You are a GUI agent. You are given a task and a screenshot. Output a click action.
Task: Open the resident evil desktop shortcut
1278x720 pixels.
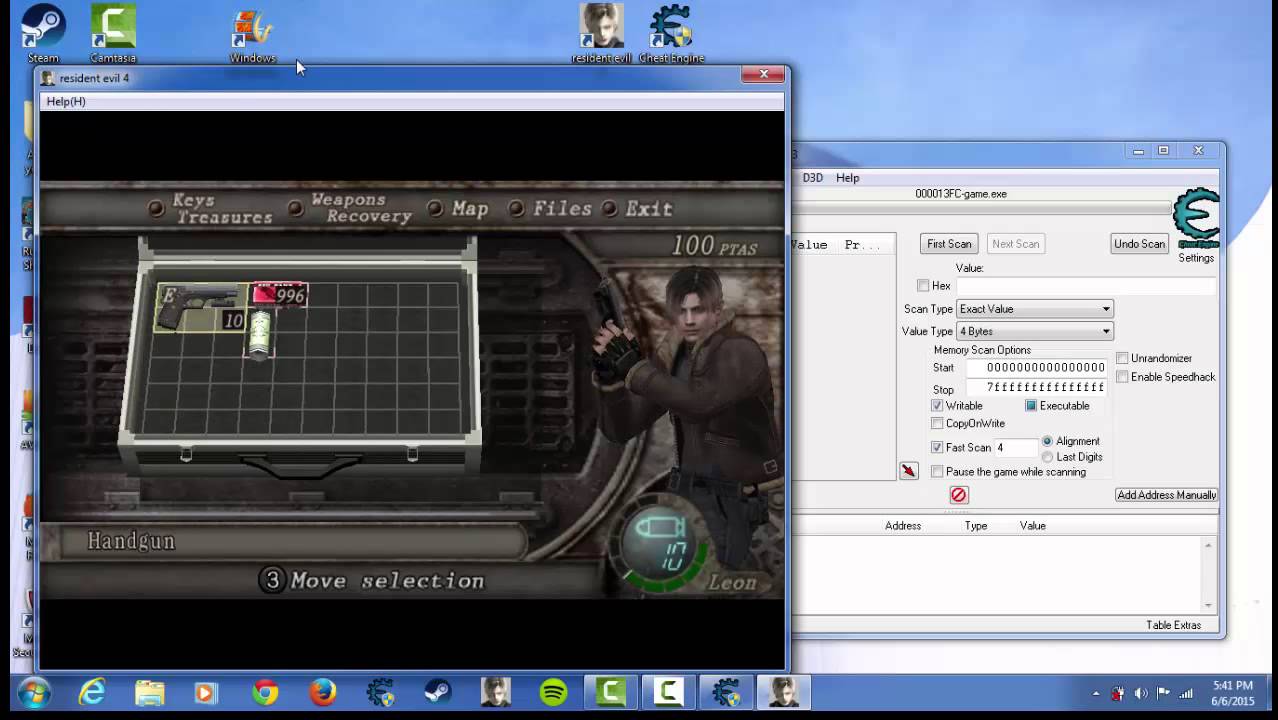(601, 33)
